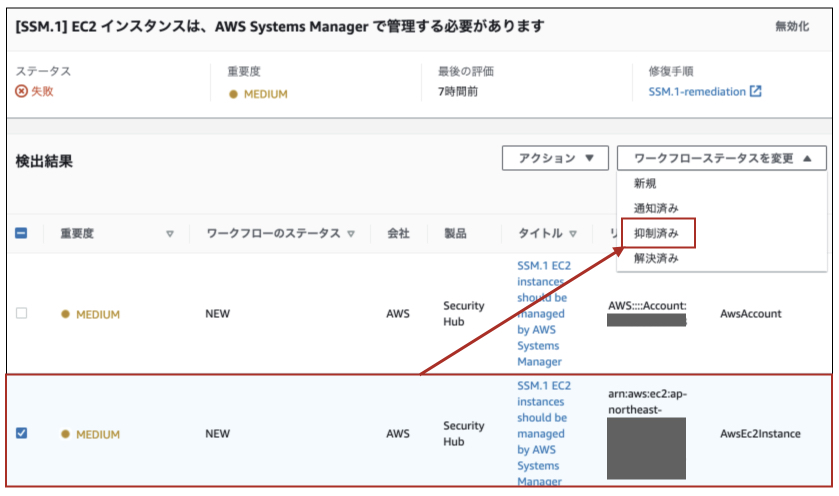Click the 検出結果 section heading
Screen dimensions: 839x496
pyautogui.click(x=44, y=161)
